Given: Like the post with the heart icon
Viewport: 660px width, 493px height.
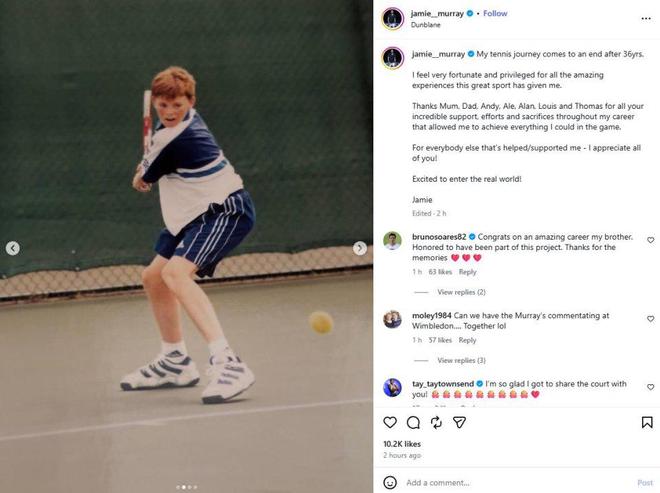Looking at the screenshot, I should pyautogui.click(x=390, y=423).
